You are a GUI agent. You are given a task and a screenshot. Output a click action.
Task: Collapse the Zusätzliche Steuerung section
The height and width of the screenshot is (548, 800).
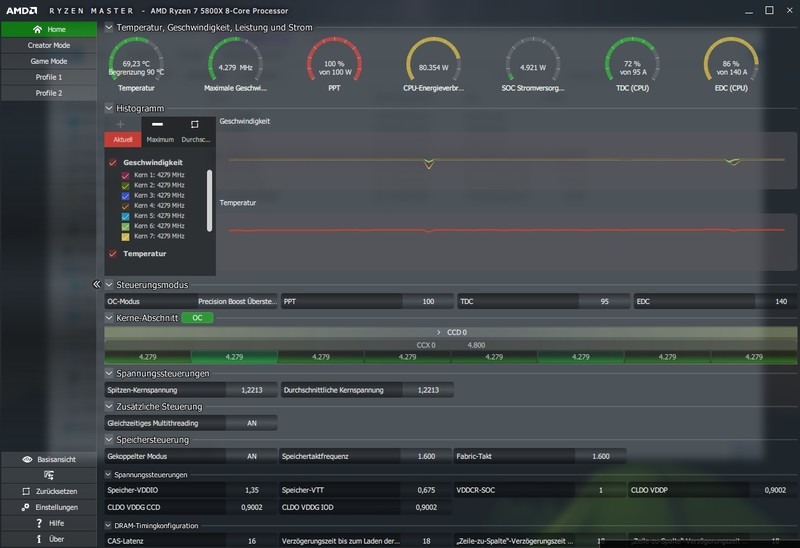pyautogui.click(x=109, y=407)
